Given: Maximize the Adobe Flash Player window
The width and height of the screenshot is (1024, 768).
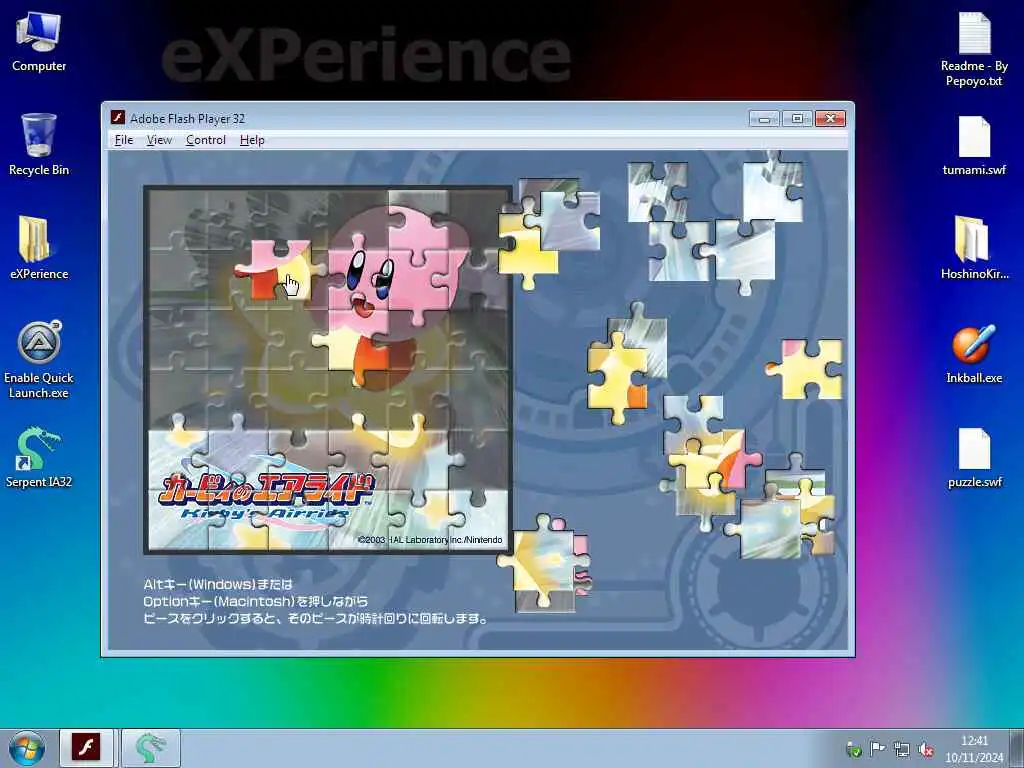Looking at the screenshot, I should [797, 118].
